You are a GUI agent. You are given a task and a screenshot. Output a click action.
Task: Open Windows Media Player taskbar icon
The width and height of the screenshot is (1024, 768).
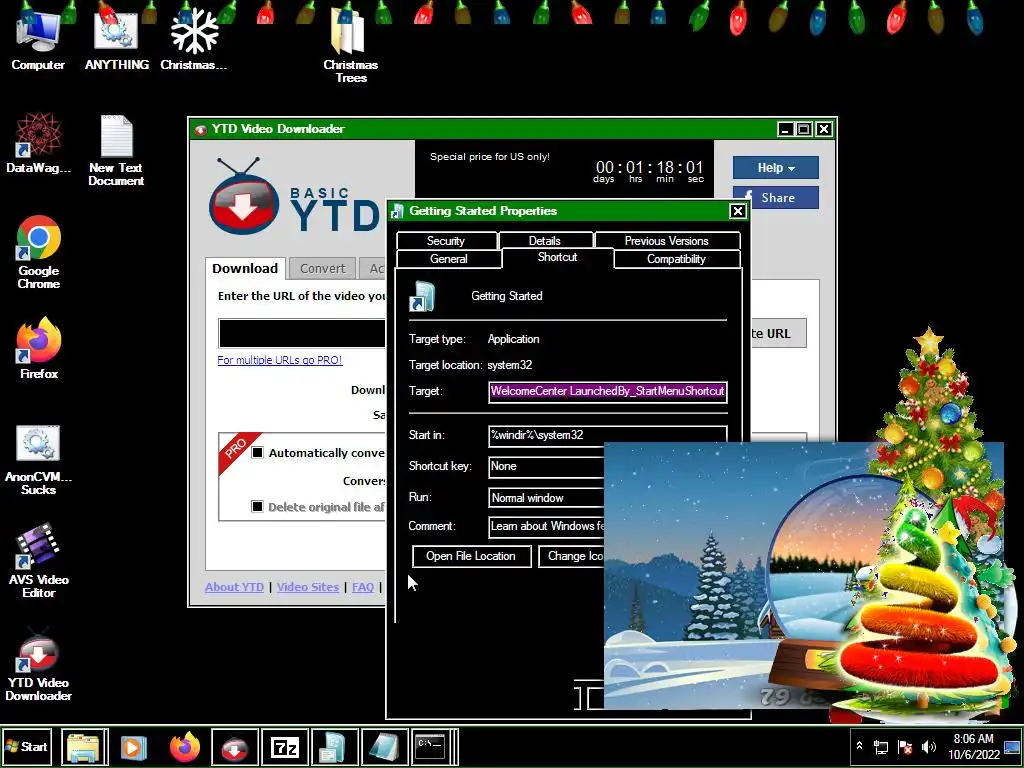click(x=134, y=746)
